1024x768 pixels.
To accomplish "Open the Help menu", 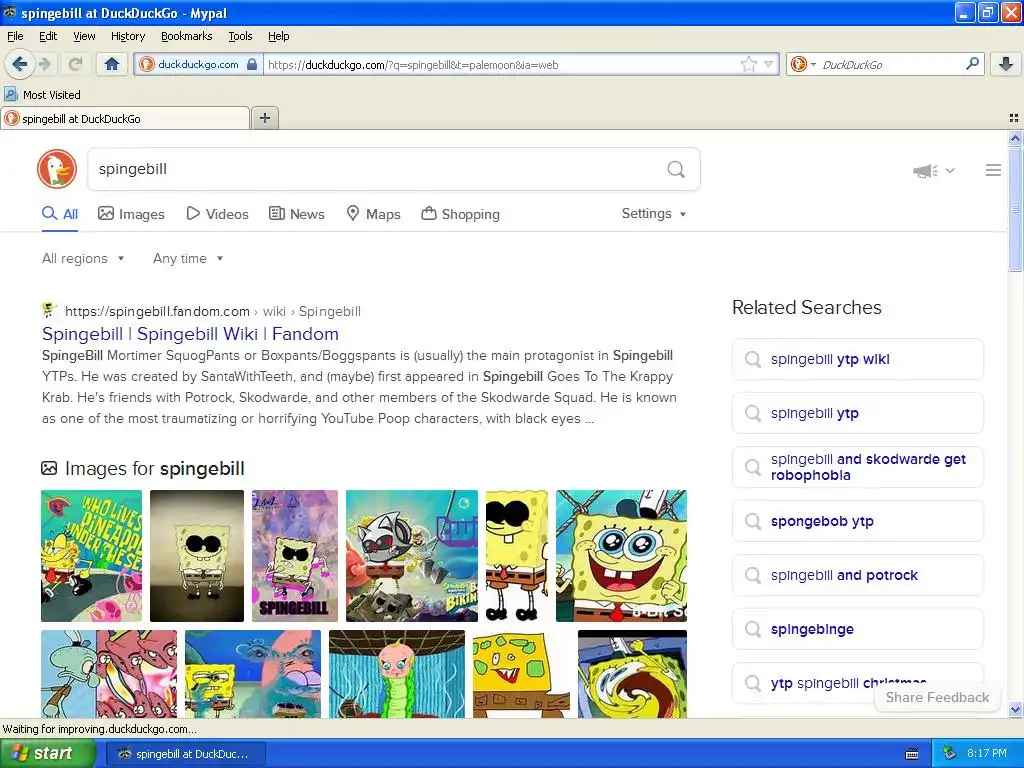I will tap(278, 36).
